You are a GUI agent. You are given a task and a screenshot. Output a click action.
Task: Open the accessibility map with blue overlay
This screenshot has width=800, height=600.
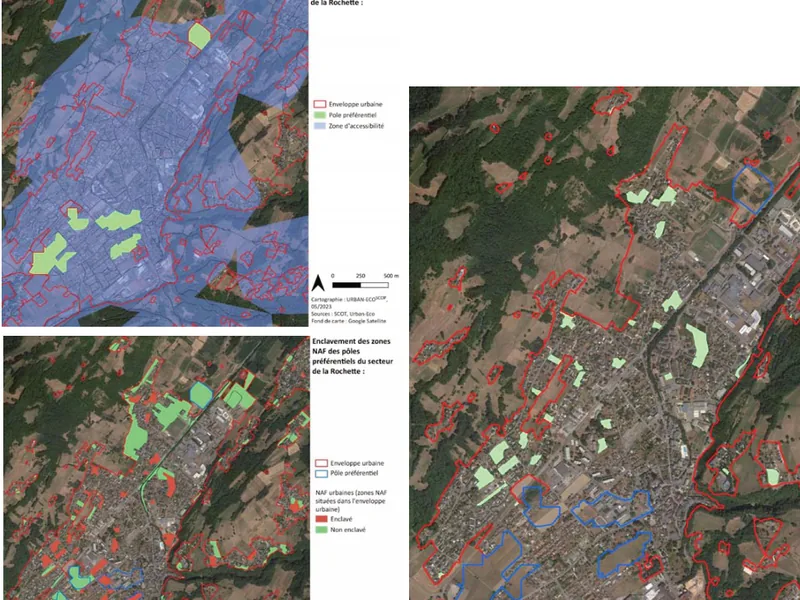(x=155, y=163)
